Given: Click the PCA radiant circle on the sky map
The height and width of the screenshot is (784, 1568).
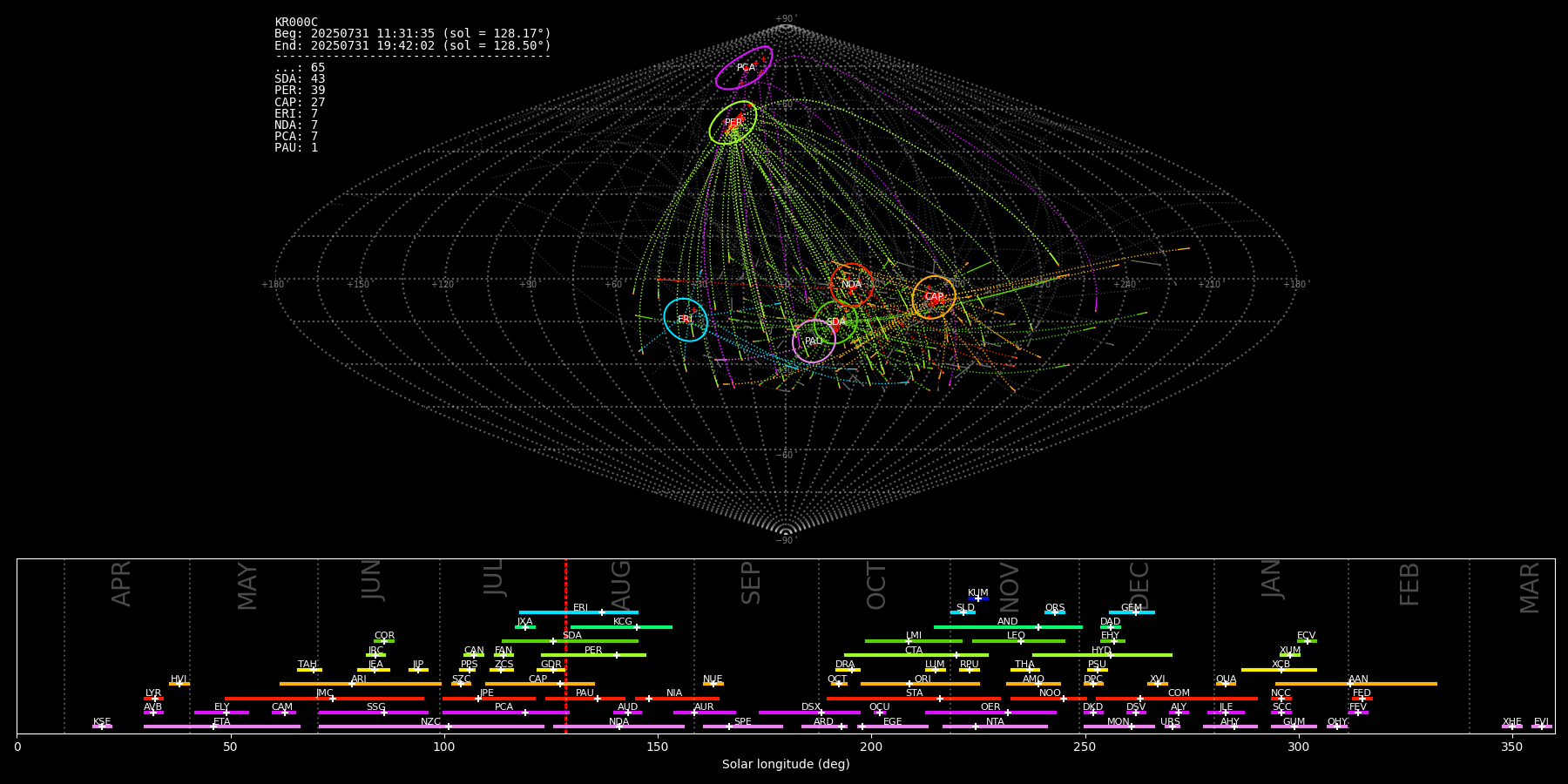Looking at the screenshot, I should 744,68.
